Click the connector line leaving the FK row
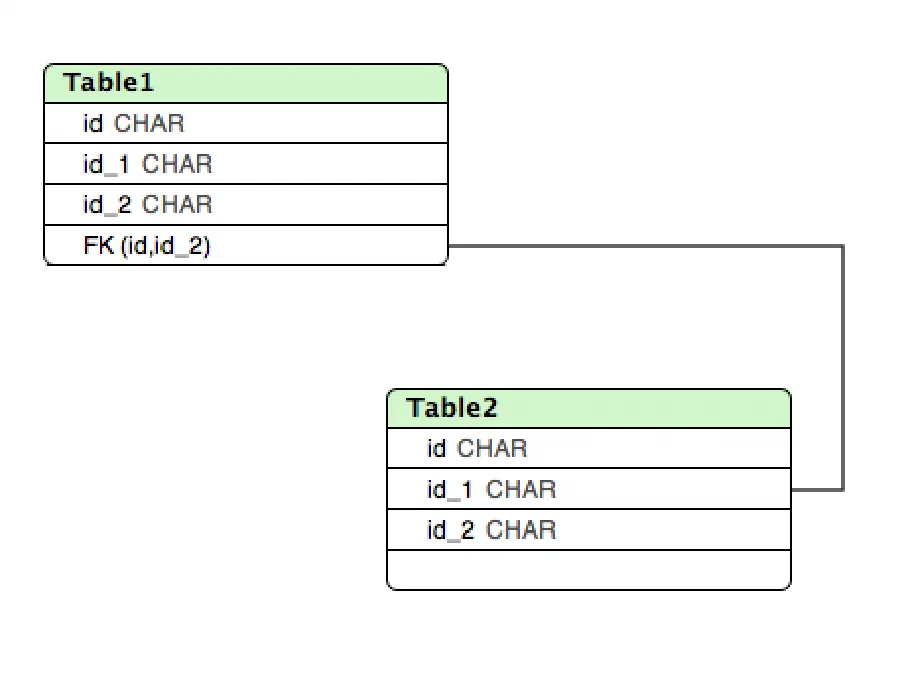The image size is (900, 689). (x=645, y=246)
